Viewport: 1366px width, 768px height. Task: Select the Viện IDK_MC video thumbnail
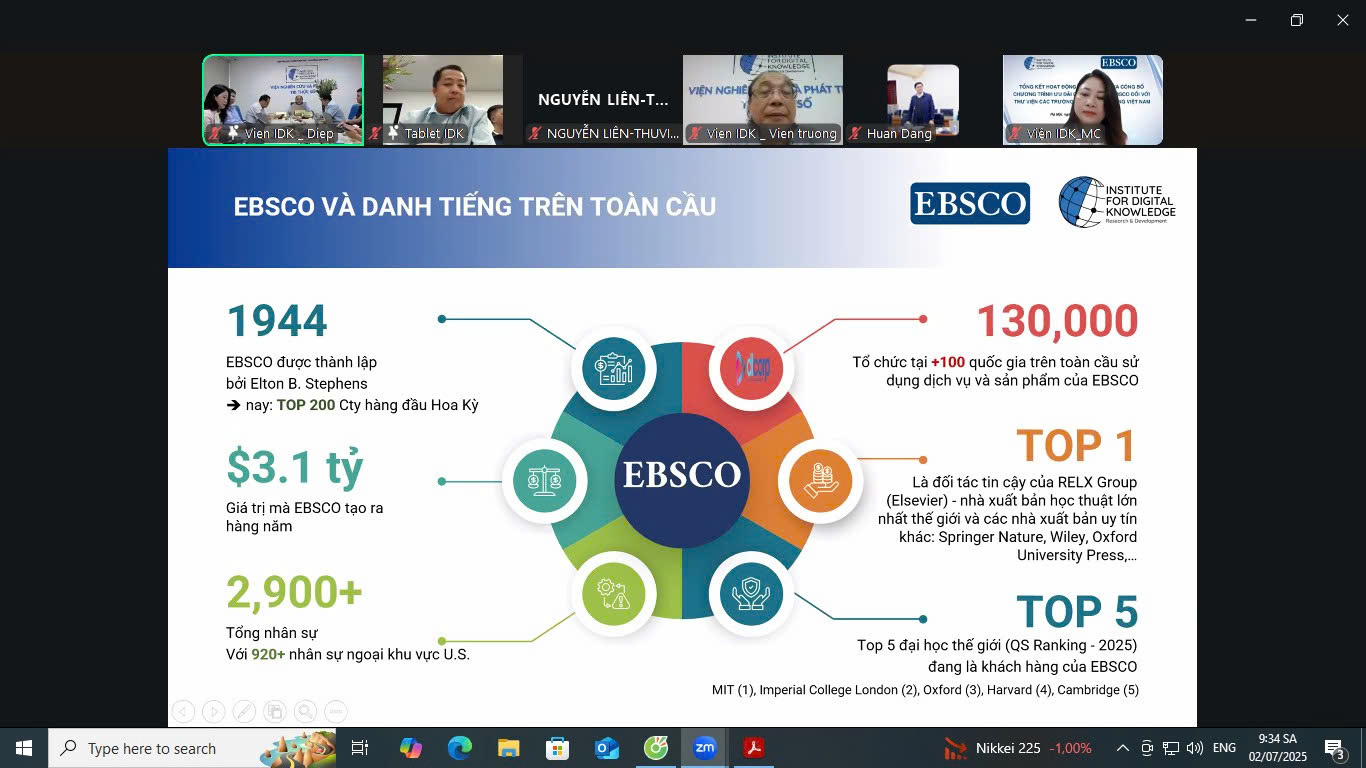coord(1083,100)
